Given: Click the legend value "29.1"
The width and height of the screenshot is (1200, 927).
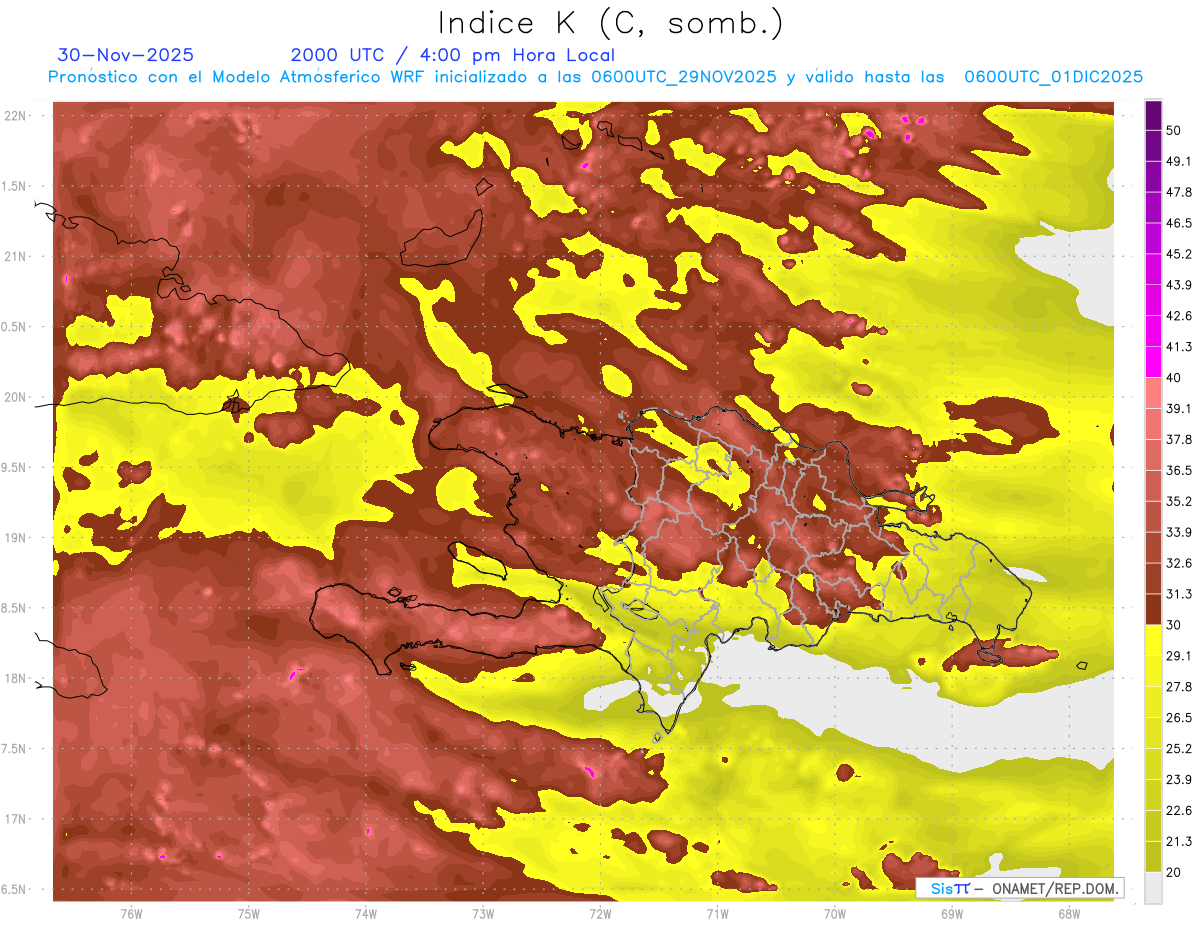Looking at the screenshot, I should (1178, 656).
